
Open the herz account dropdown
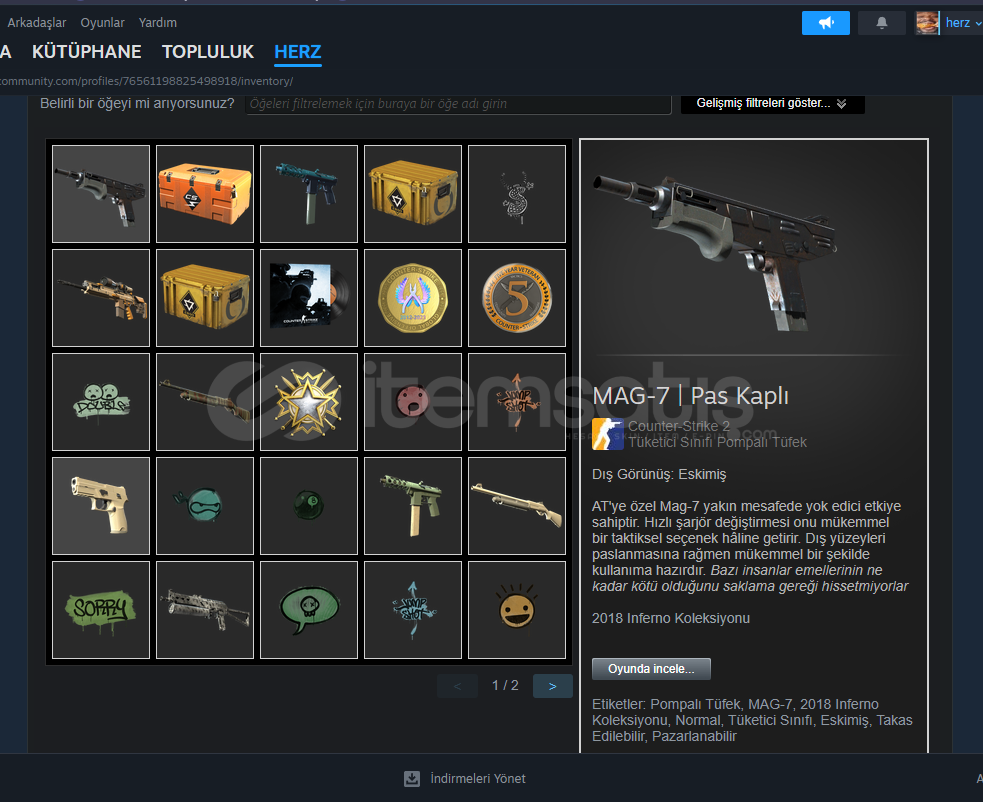(949, 23)
